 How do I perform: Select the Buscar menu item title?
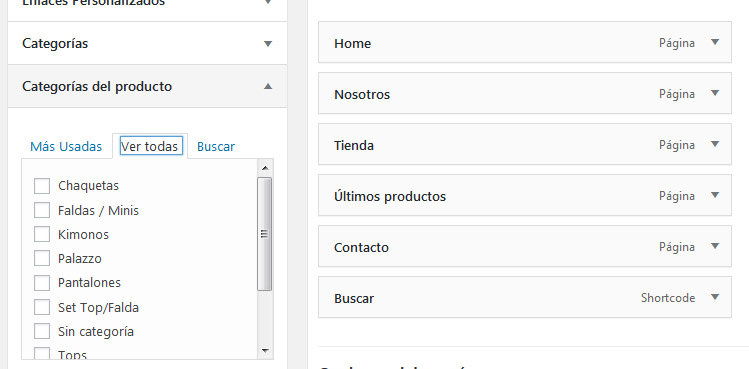(x=354, y=299)
